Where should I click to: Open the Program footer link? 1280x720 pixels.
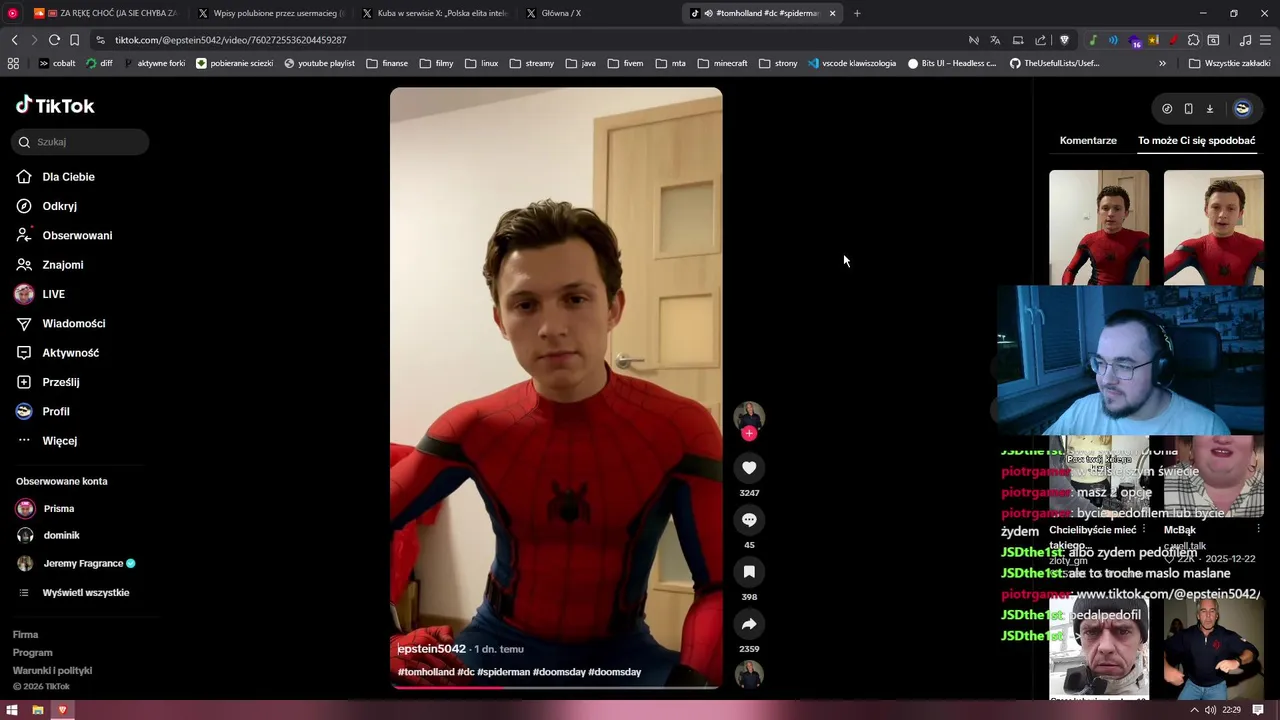point(33,653)
